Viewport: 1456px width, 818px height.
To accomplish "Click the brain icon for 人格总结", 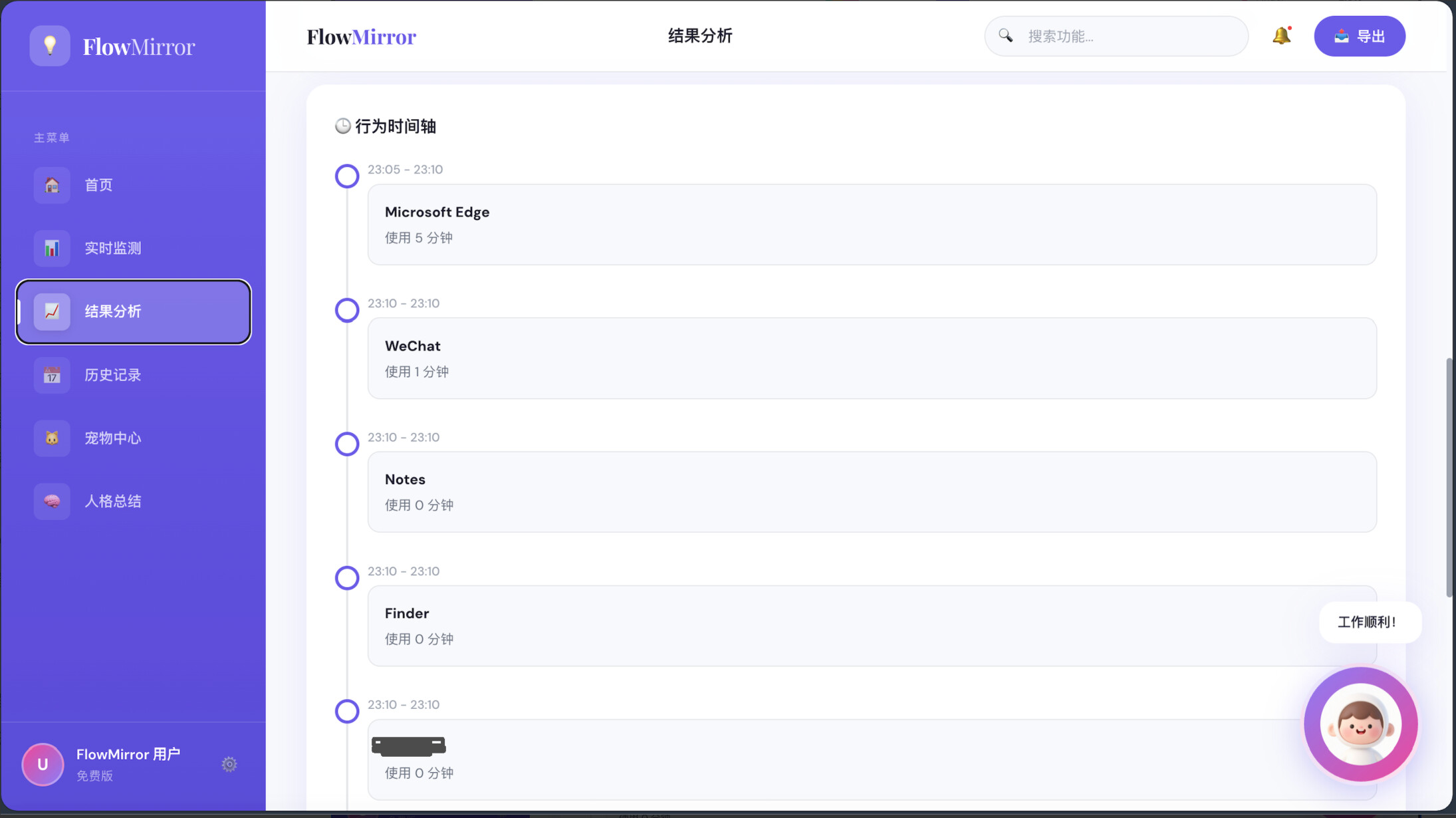I will (52, 501).
